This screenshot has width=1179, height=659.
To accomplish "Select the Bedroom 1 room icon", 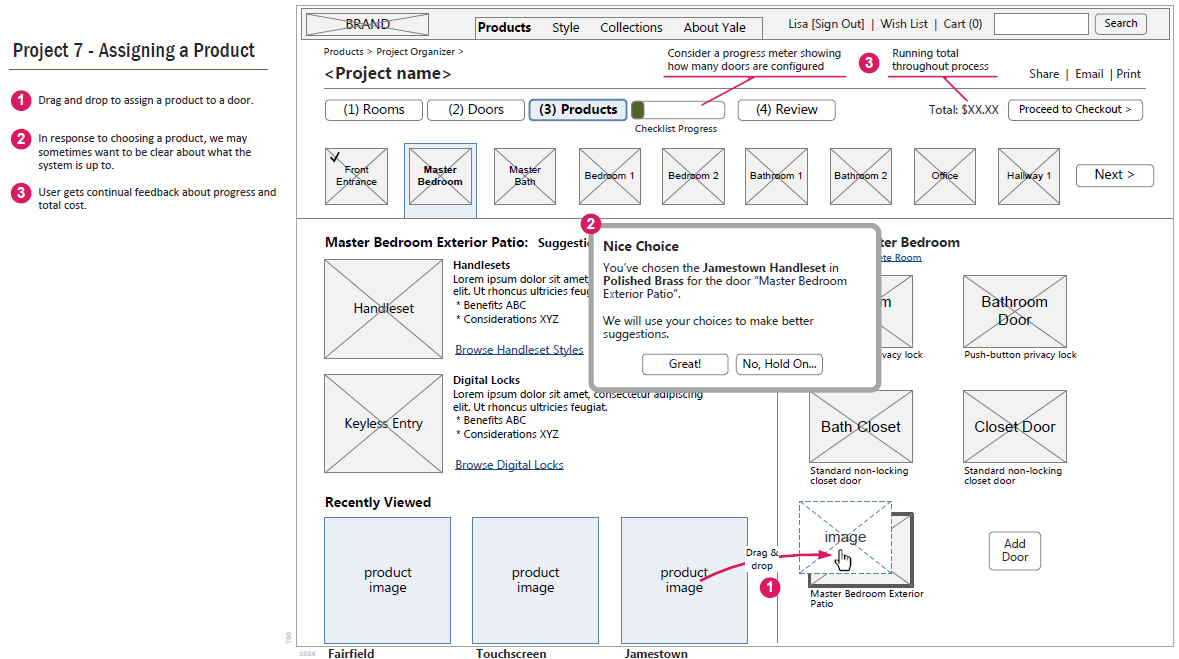I will coord(610,176).
